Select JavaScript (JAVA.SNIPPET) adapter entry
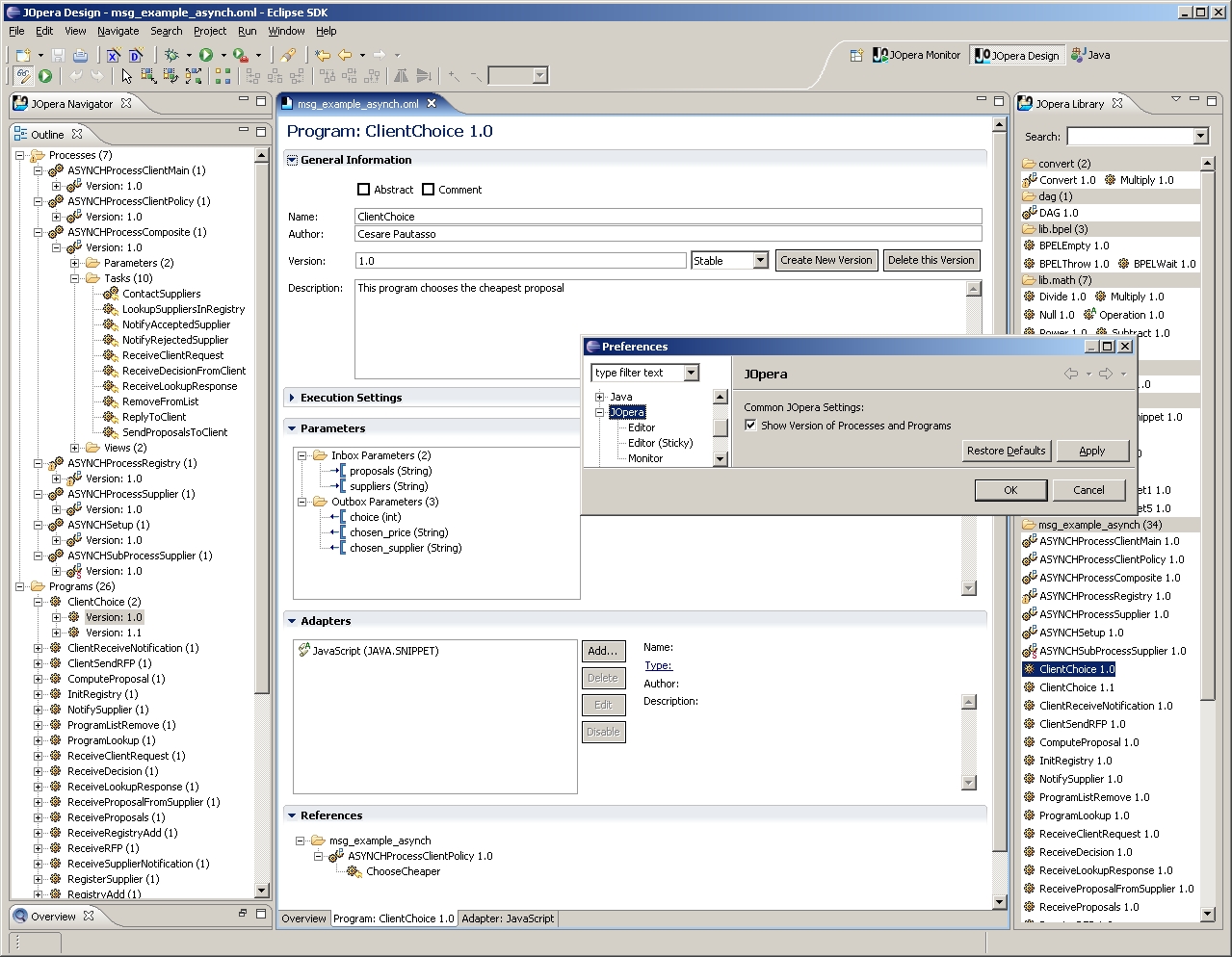Viewport: 1232px width, 957px height. point(375,651)
